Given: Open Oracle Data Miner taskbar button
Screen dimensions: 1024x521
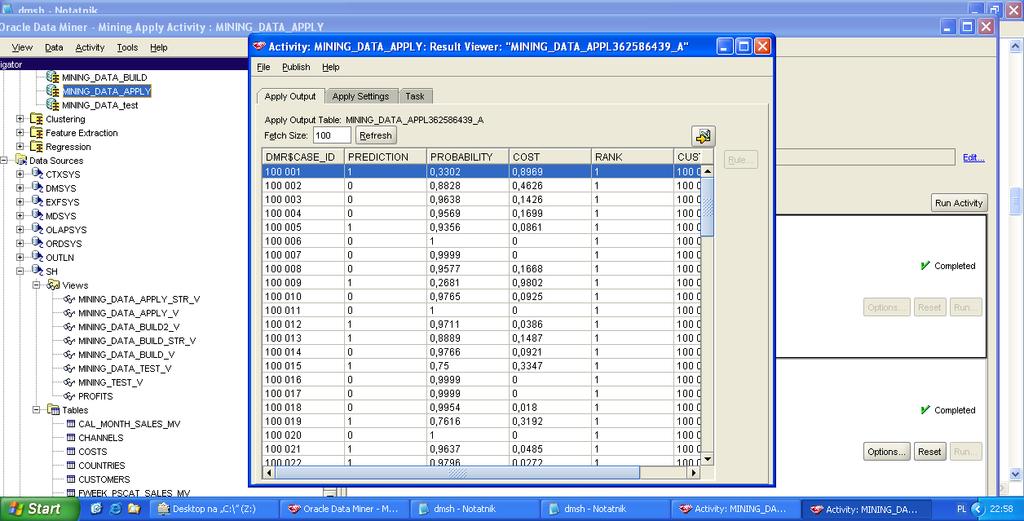Looking at the screenshot, I should (344, 509).
